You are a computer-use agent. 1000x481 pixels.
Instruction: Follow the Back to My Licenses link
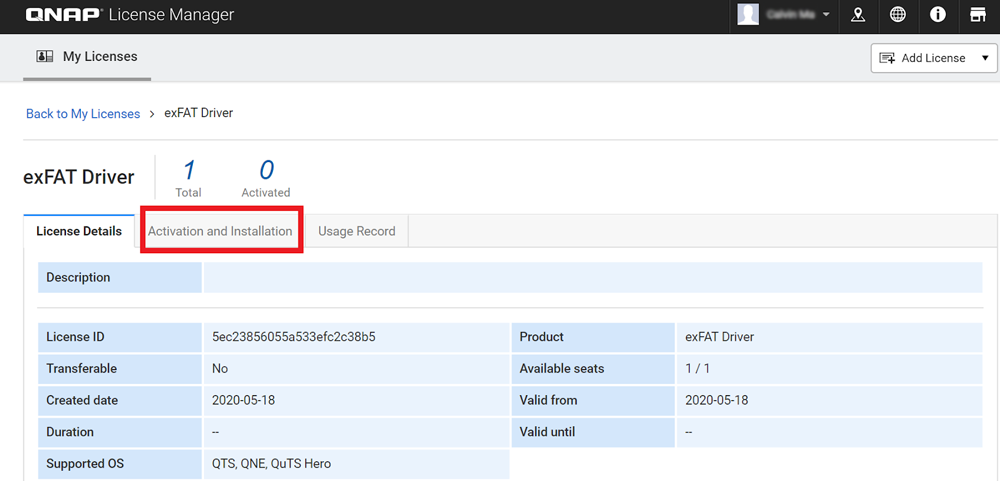pyautogui.click(x=83, y=113)
